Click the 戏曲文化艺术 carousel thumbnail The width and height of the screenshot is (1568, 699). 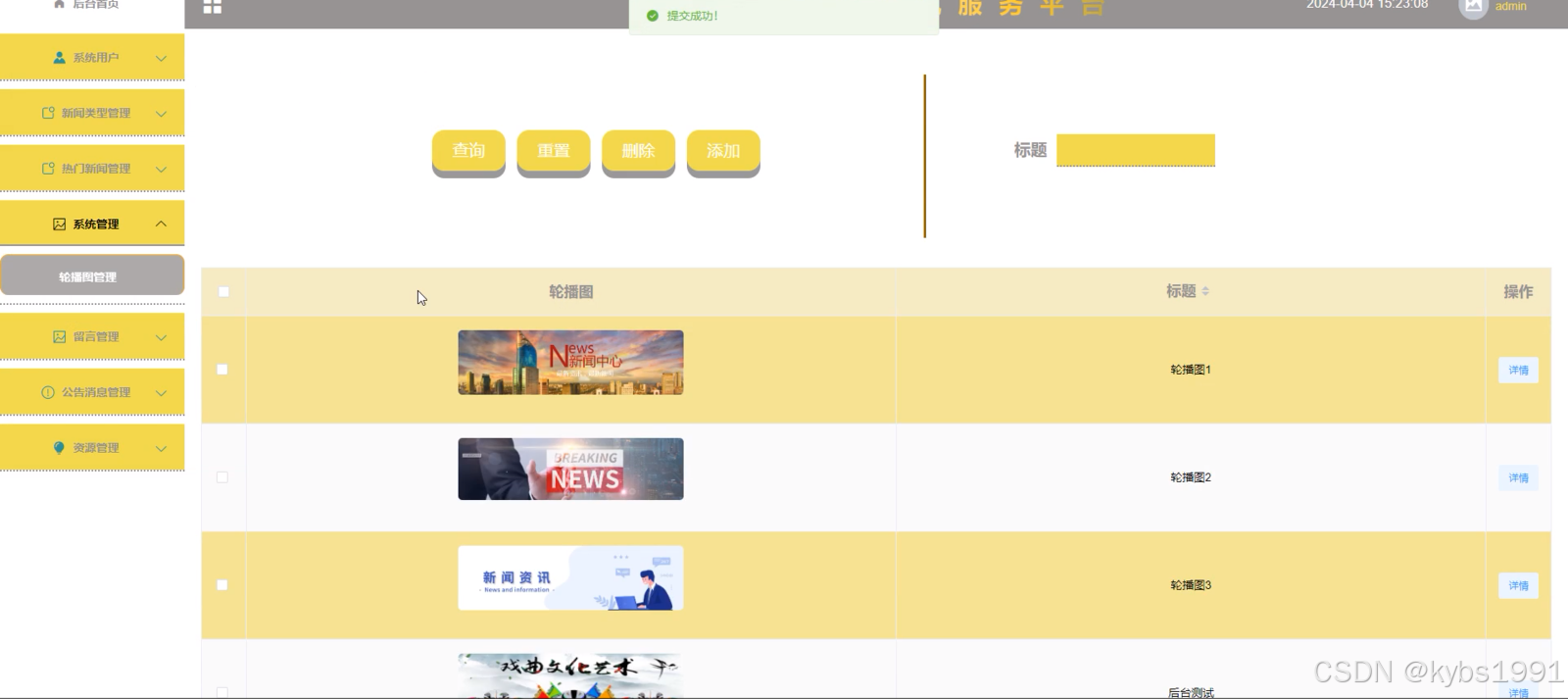point(570,675)
